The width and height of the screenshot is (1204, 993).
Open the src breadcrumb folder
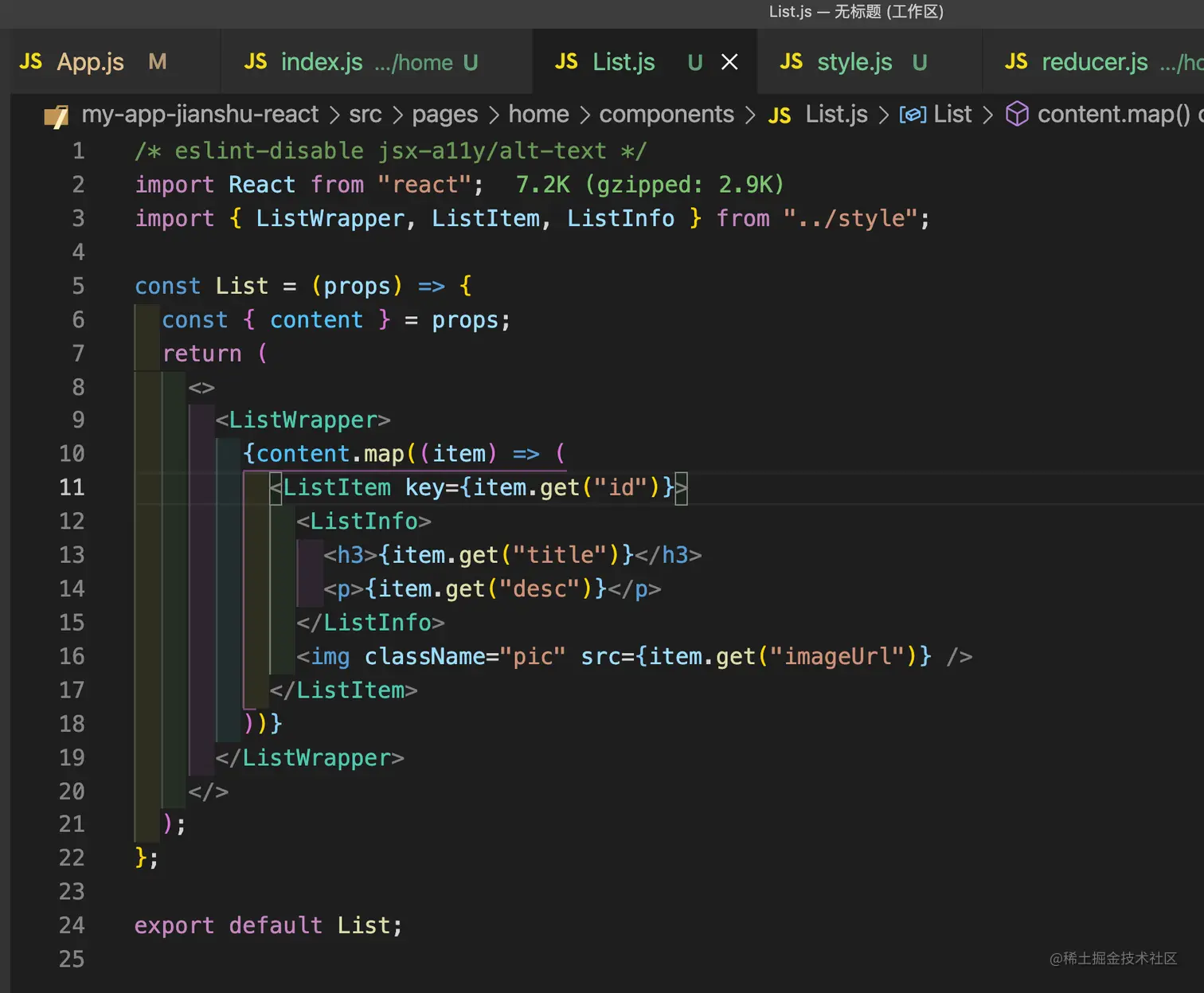click(365, 115)
